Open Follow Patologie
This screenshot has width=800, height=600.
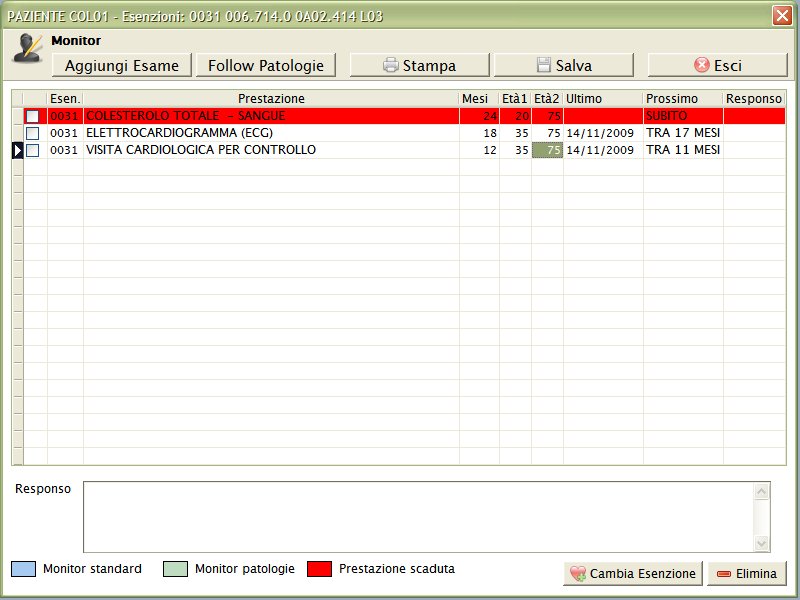pyautogui.click(x=266, y=65)
